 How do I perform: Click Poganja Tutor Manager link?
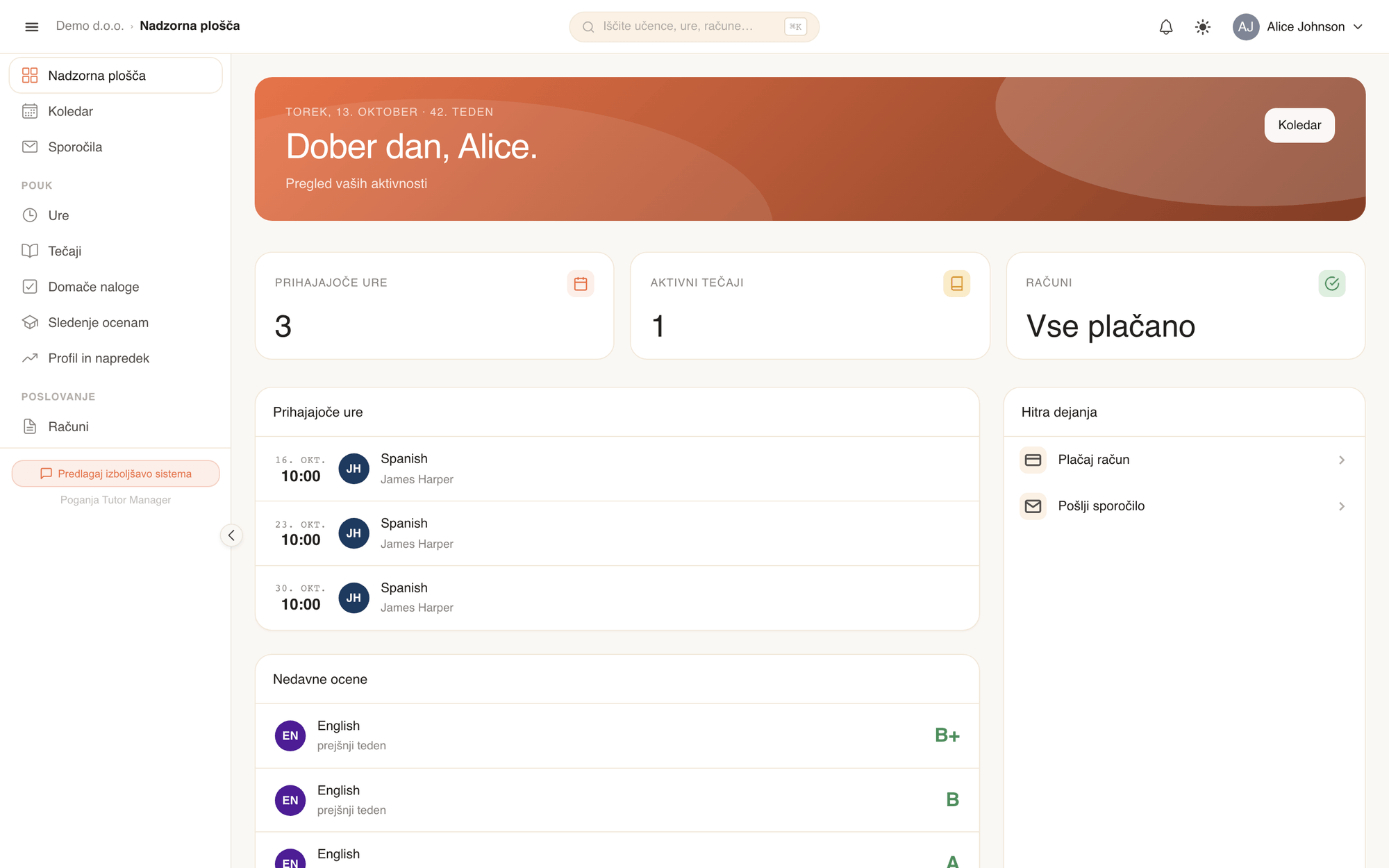point(115,500)
